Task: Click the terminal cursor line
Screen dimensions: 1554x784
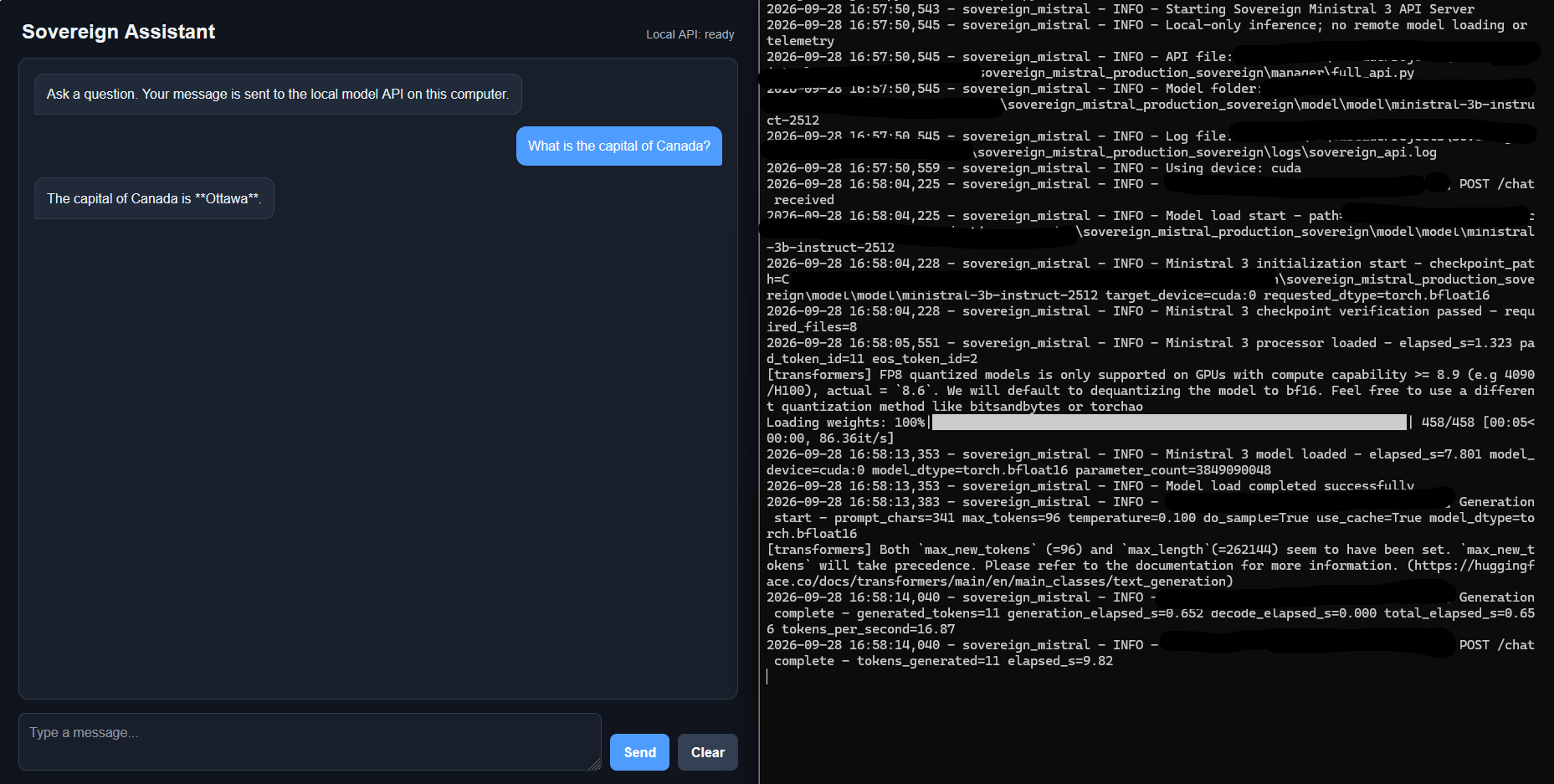Action: [x=767, y=677]
